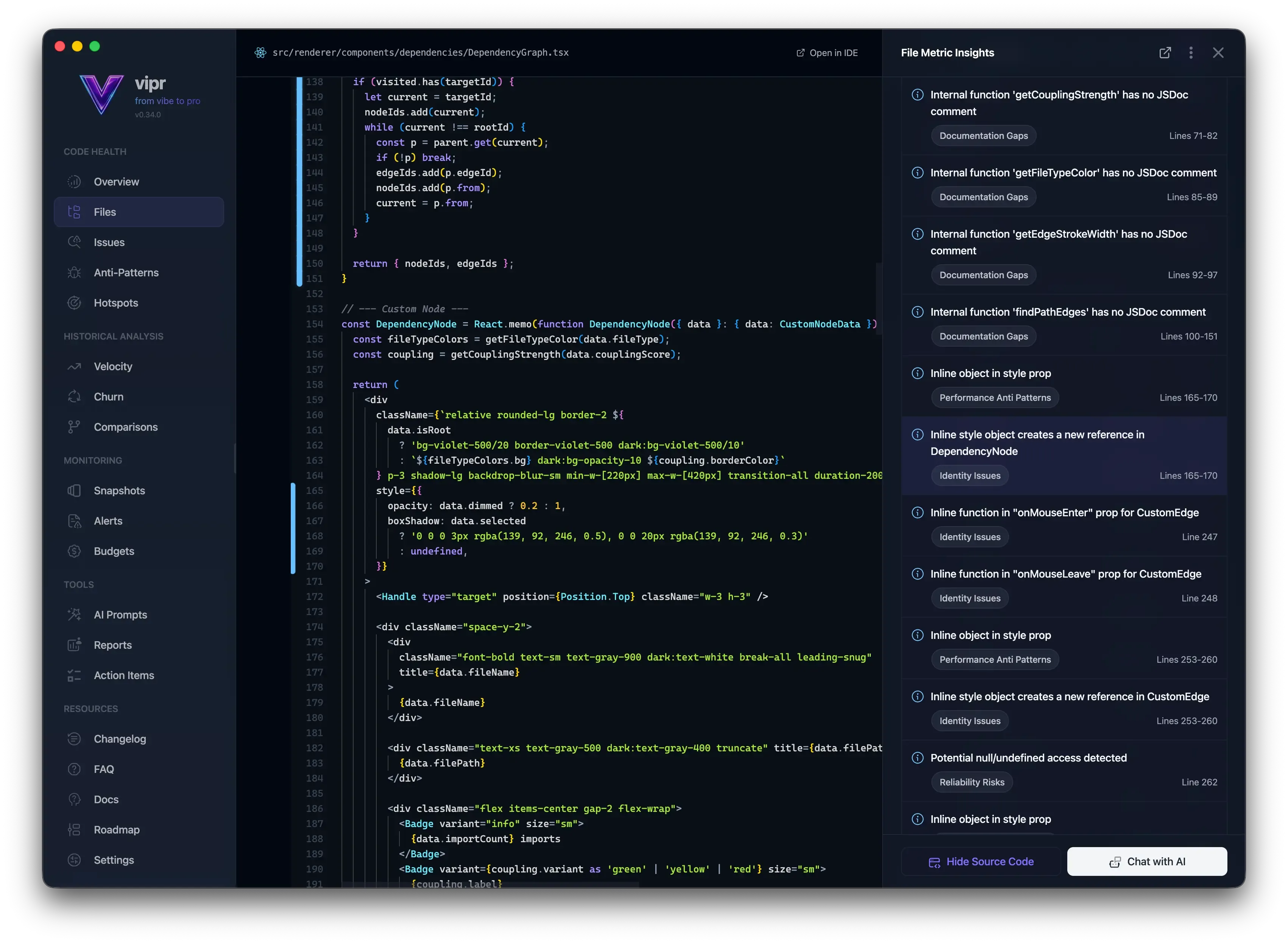
Task: Click the Alerts document icon
Action: (74, 520)
